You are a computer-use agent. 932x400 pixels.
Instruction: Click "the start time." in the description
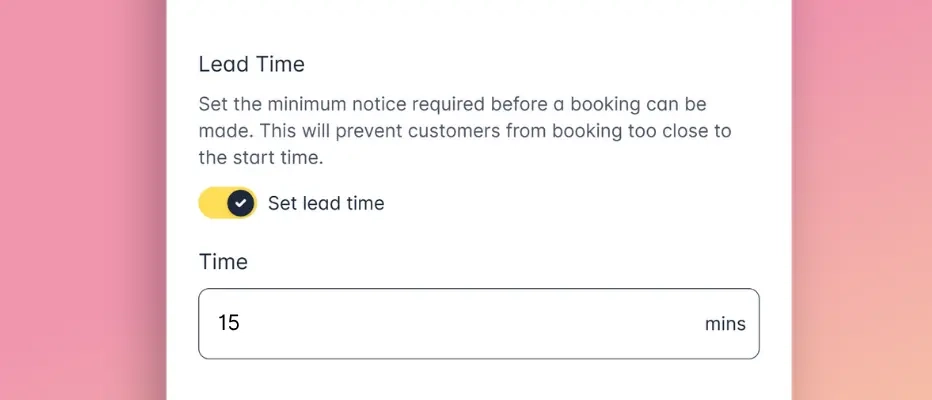(263, 157)
